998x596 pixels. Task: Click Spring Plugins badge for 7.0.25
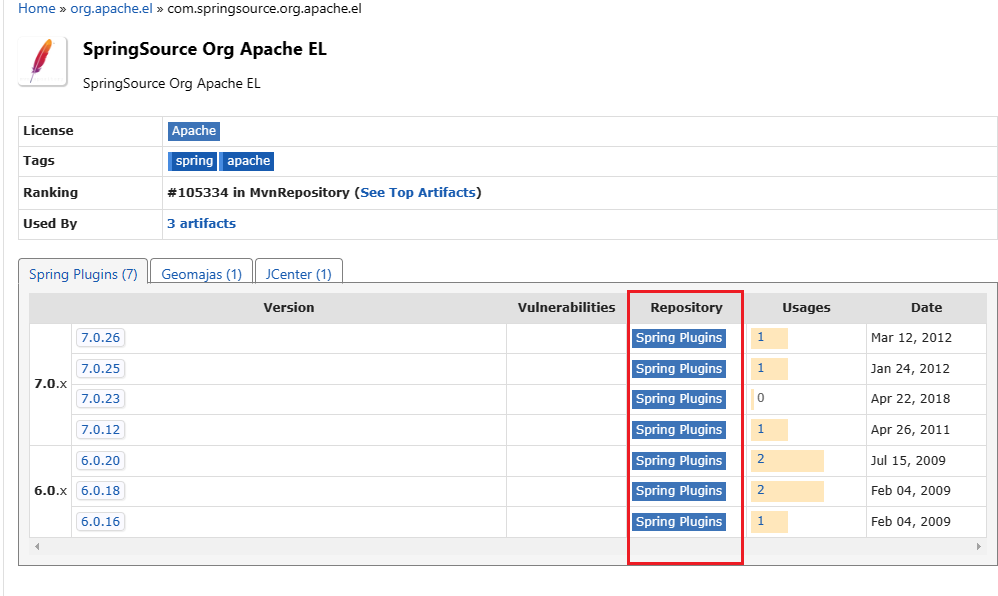[x=679, y=369]
